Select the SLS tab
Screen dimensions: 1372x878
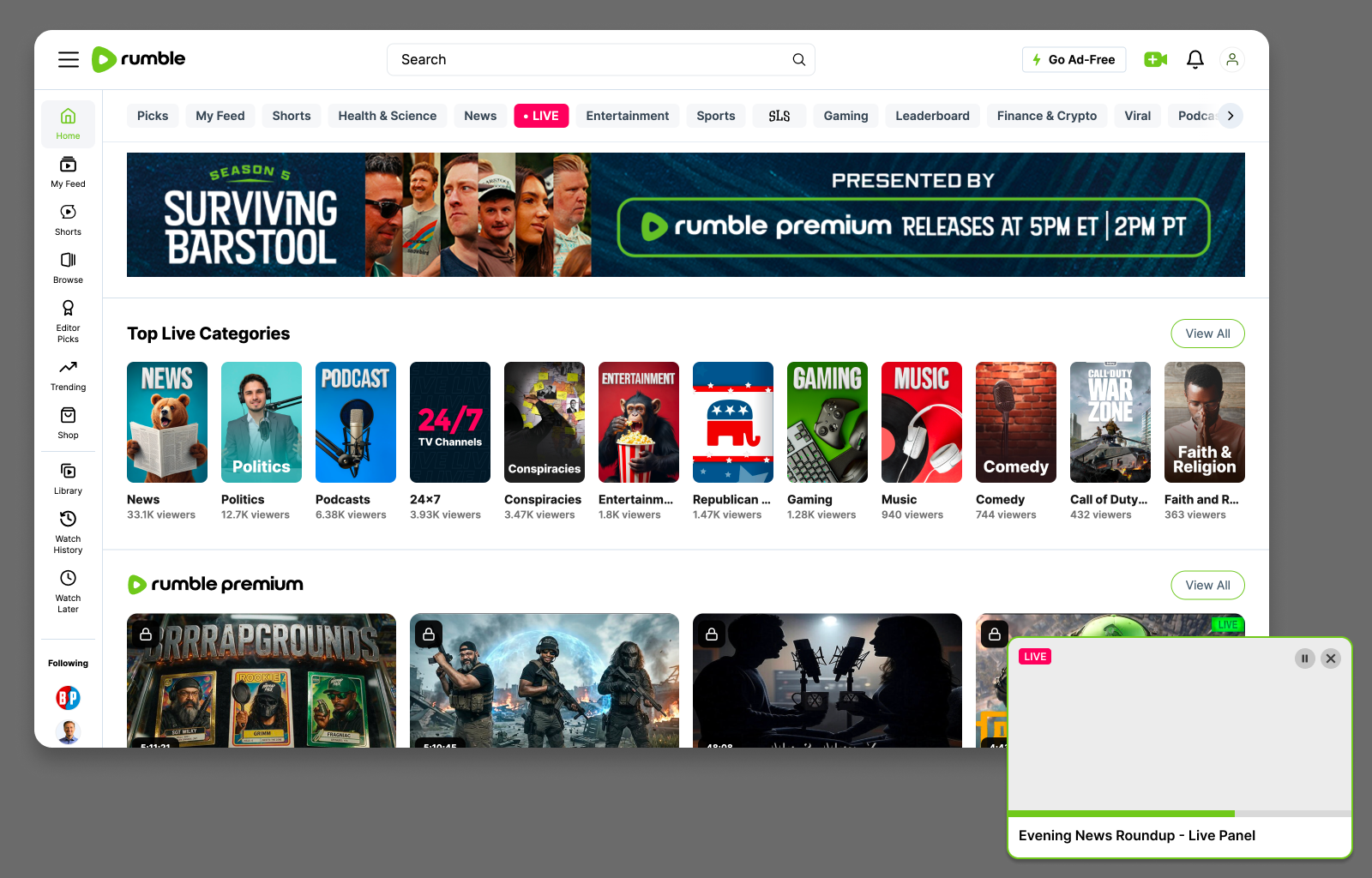coord(779,116)
